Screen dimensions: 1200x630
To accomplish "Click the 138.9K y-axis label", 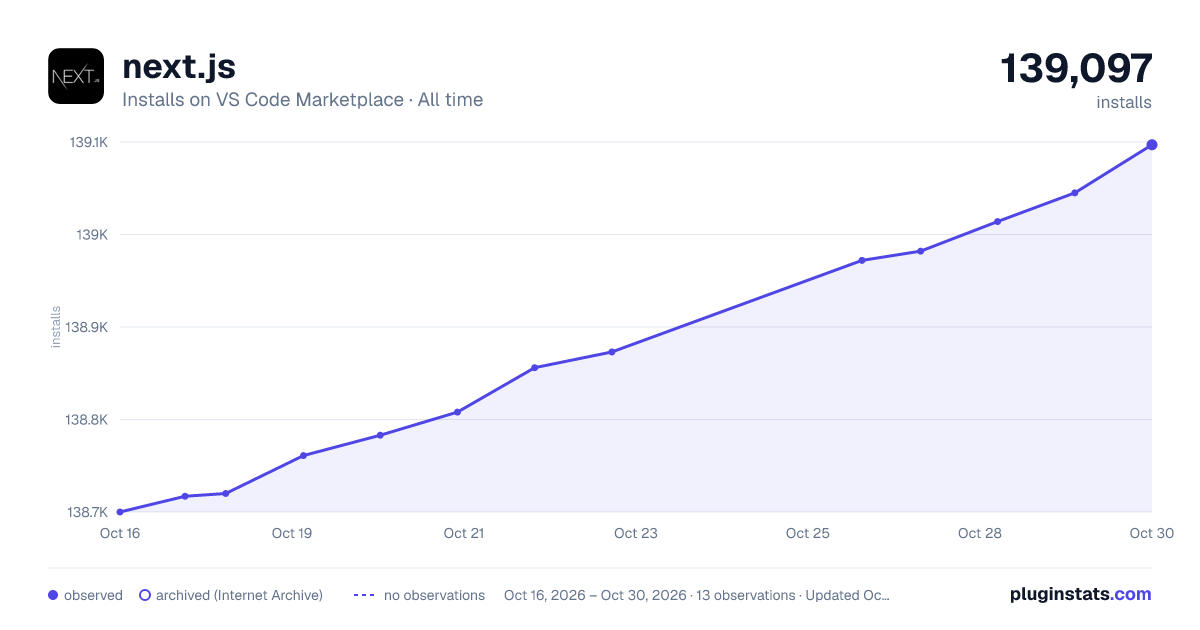I will pos(87,327).
